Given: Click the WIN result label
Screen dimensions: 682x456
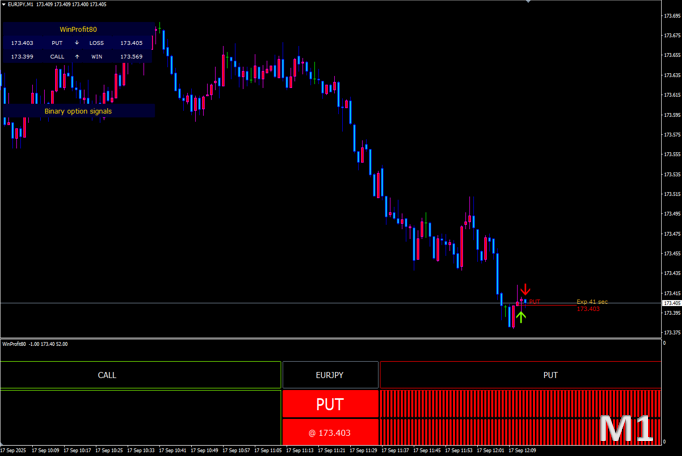Looking at the screenshot, I should [97, 57].
